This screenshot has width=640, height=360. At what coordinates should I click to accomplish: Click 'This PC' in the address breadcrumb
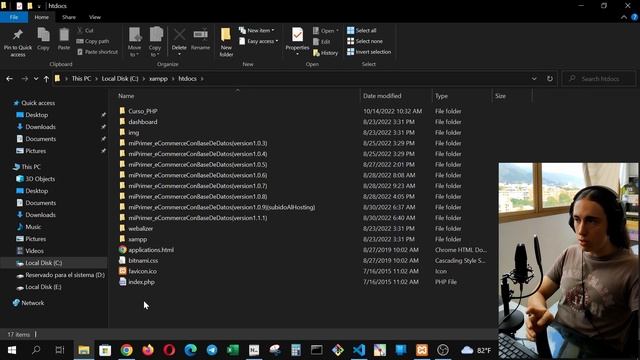81,79
